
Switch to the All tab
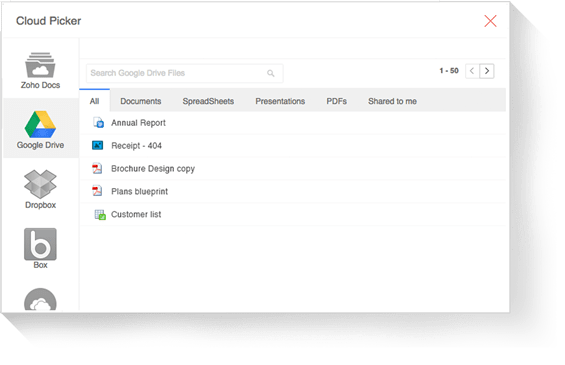click(x=94, y=101)
